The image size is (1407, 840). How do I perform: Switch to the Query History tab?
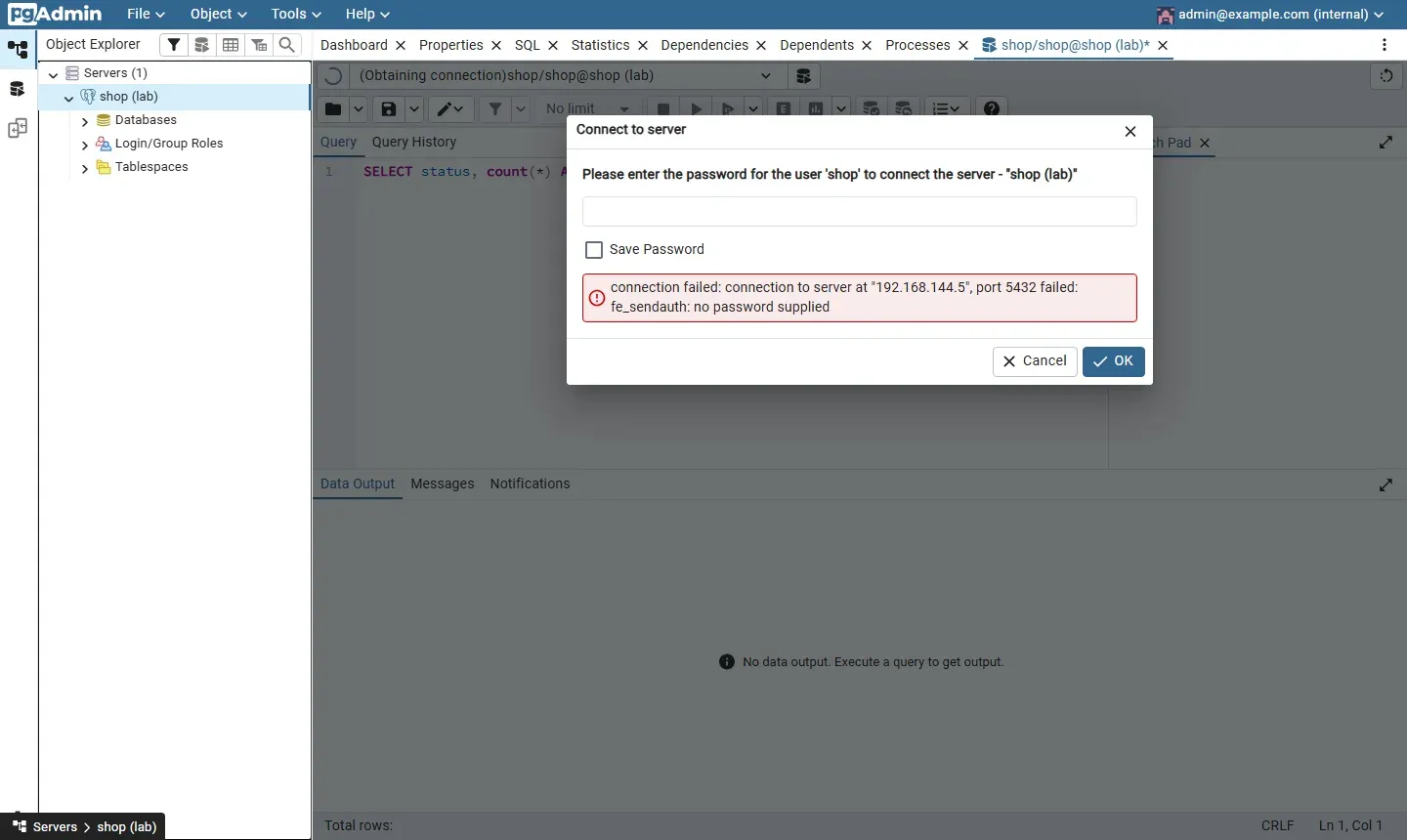pos(414,143)
